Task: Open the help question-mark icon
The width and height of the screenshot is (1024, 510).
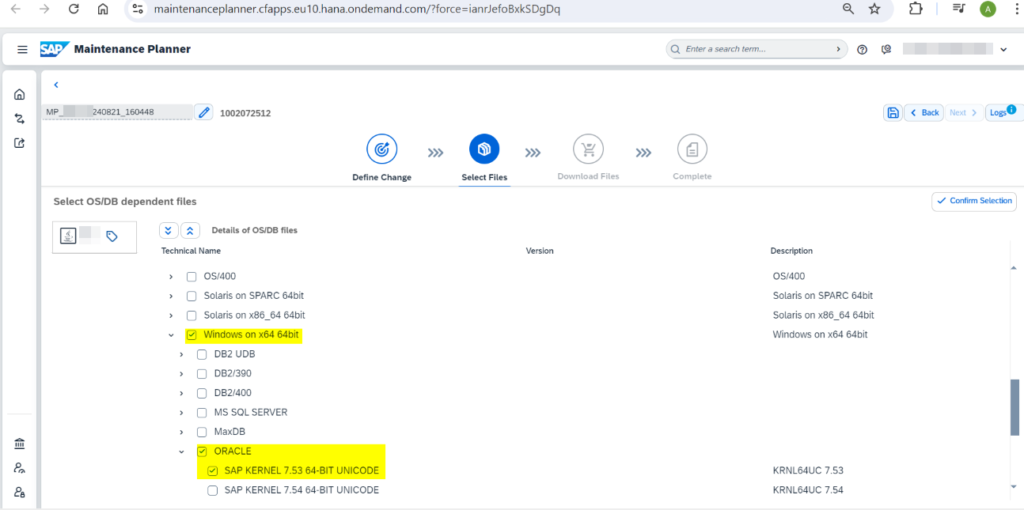Action: [862, 50]
